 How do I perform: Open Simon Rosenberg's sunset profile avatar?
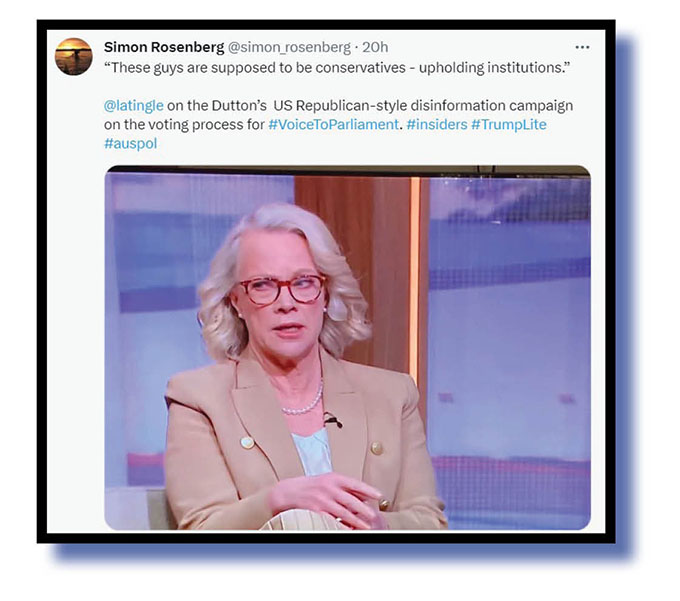click(74, 56)
